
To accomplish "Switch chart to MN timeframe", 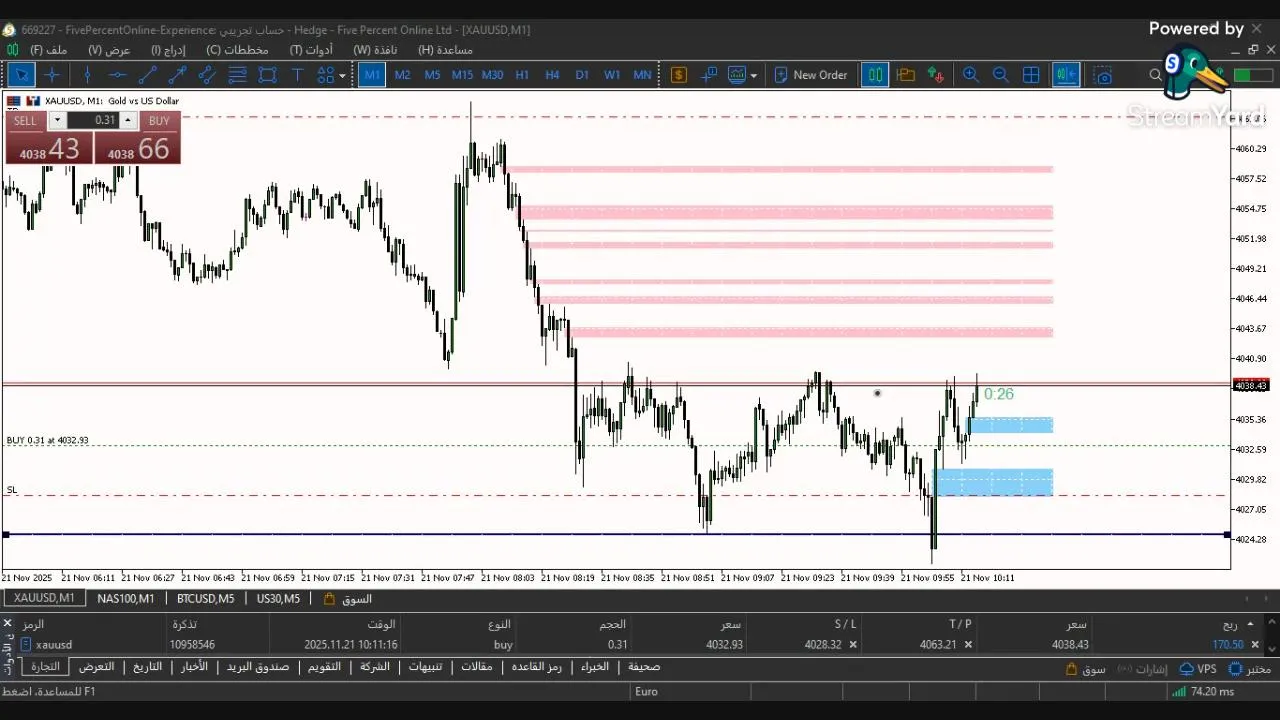I will point(642,75).
